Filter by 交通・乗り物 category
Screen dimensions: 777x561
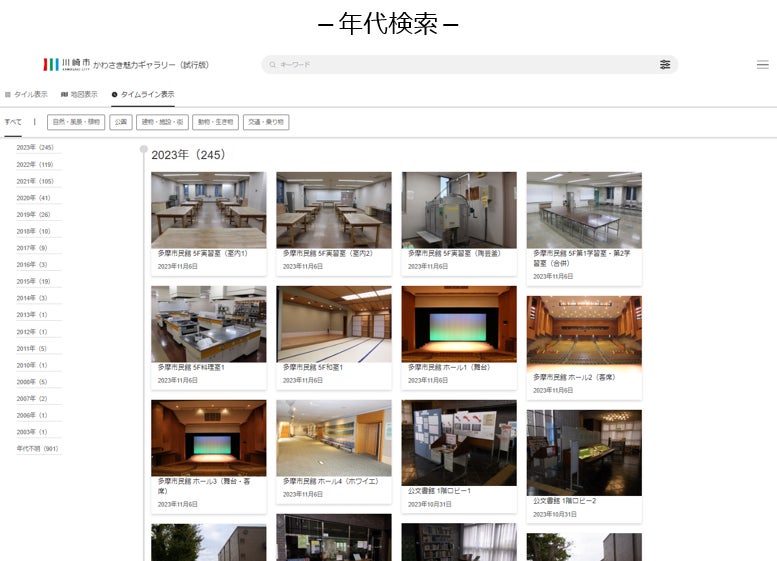pos(266,122)
